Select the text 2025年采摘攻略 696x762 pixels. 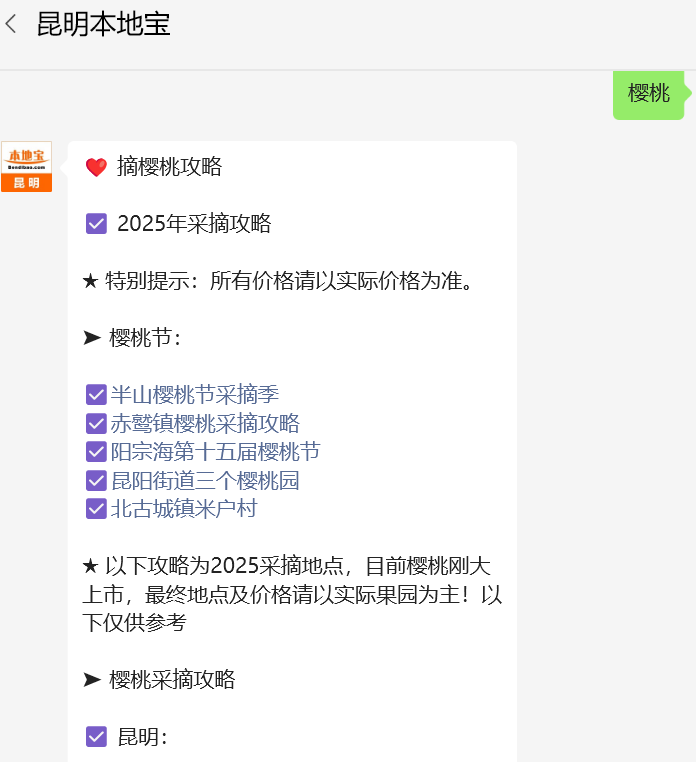coord(194,224)
